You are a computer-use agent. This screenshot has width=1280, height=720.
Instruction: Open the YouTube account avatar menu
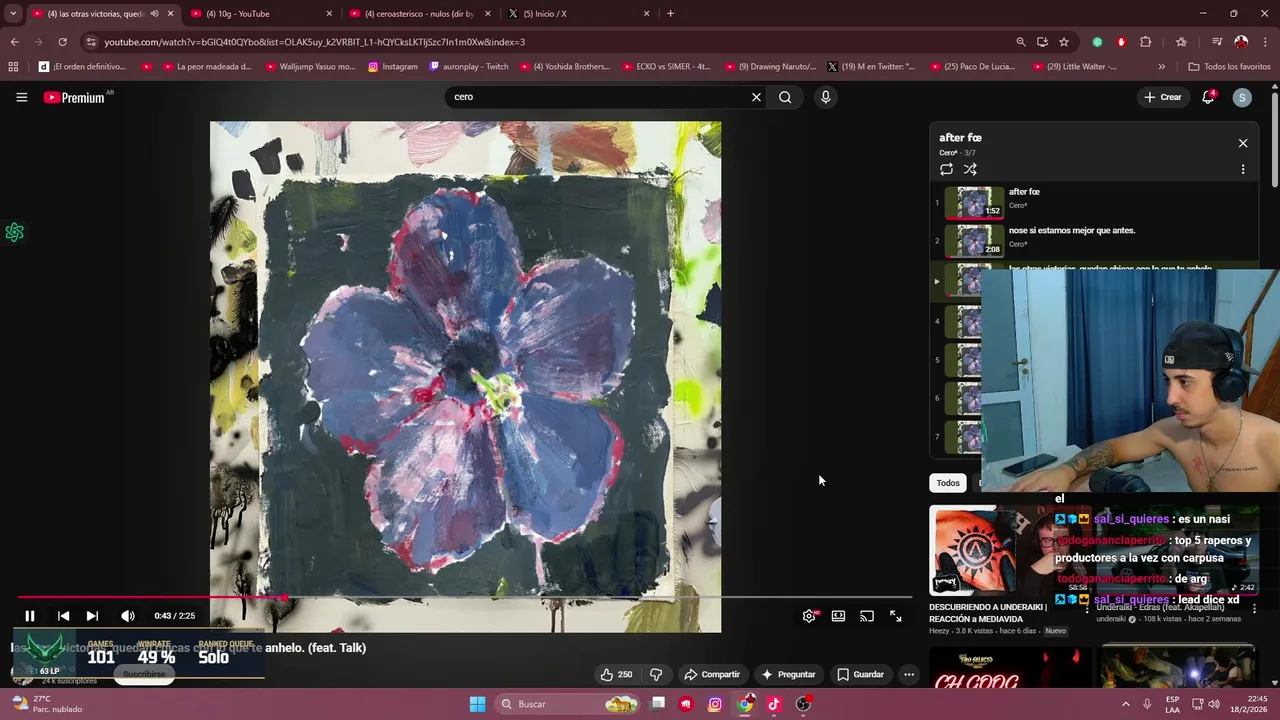point(1242,97)
